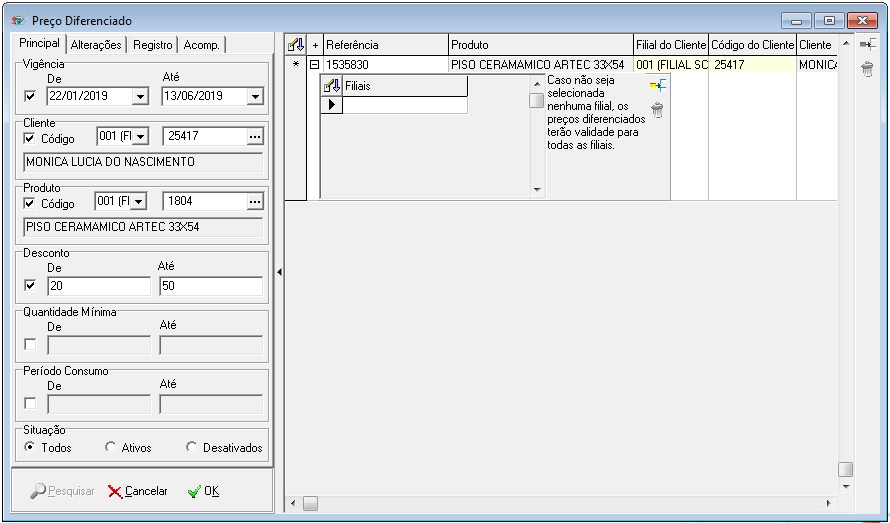The width and height of the screenshot is (890, 523).
Task: Click the Desconto Até input field
Action: tap(210, 286)
